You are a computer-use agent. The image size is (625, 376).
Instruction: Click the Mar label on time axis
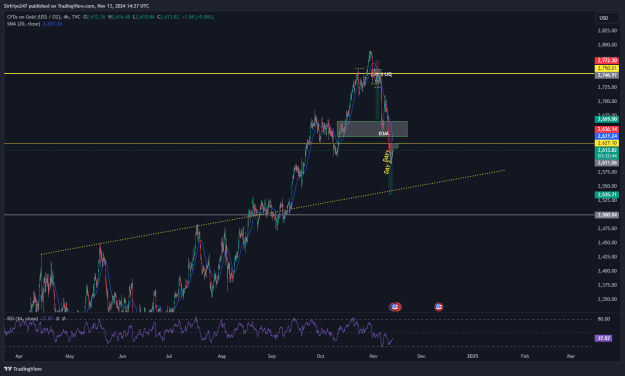pos(571,356)
